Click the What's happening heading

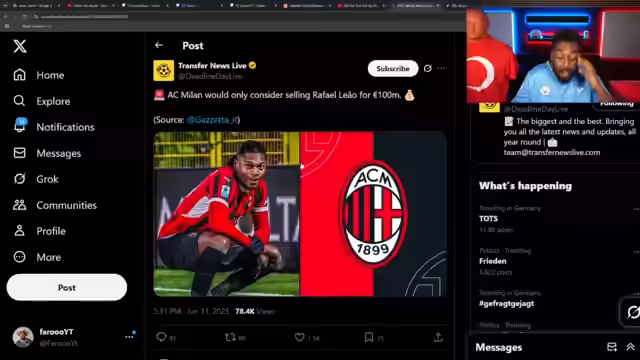coord(525,186)
